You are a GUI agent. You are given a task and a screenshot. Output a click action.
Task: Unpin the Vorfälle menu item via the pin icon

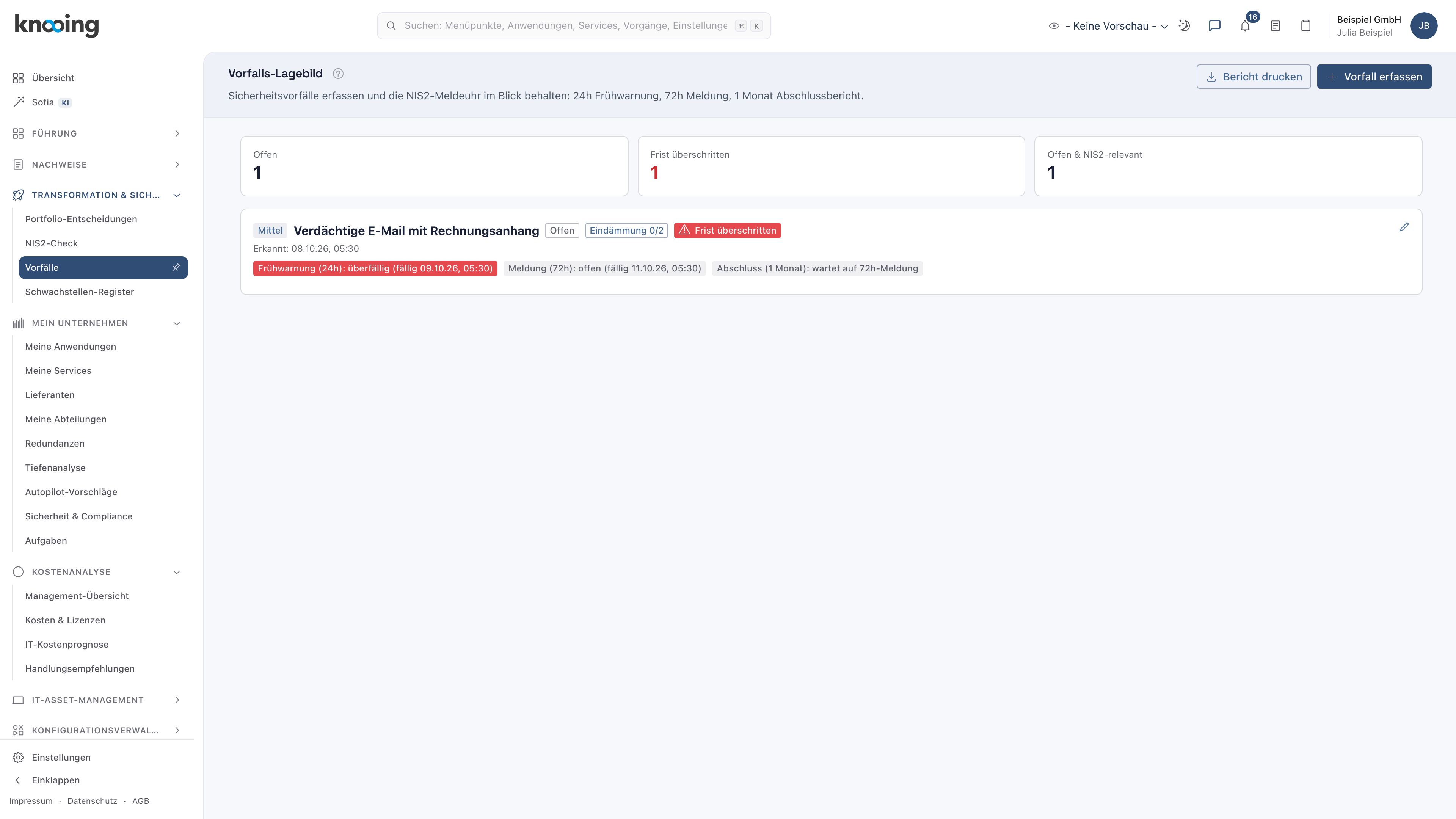pyautogui.click(x=176, y=267)
